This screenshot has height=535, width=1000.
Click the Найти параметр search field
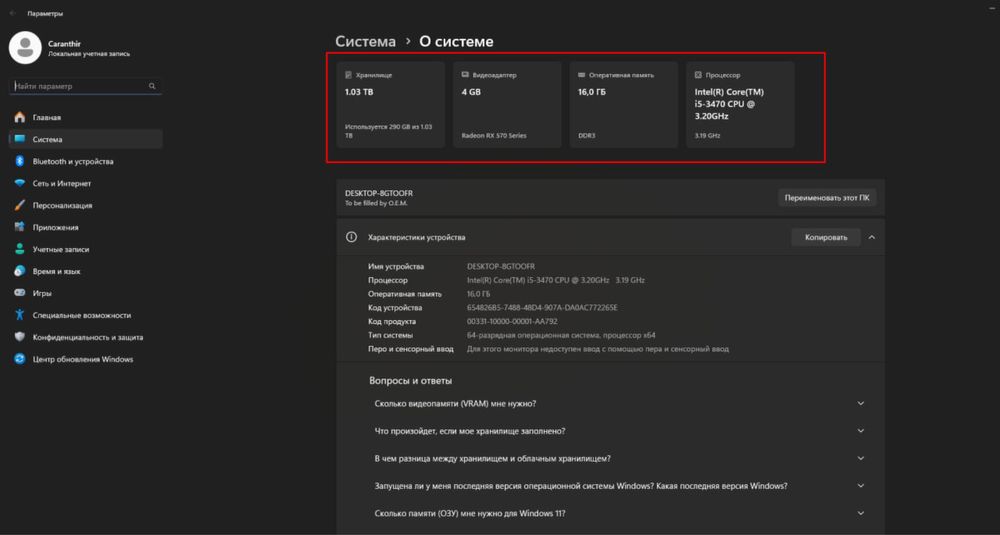click(78, 87)
